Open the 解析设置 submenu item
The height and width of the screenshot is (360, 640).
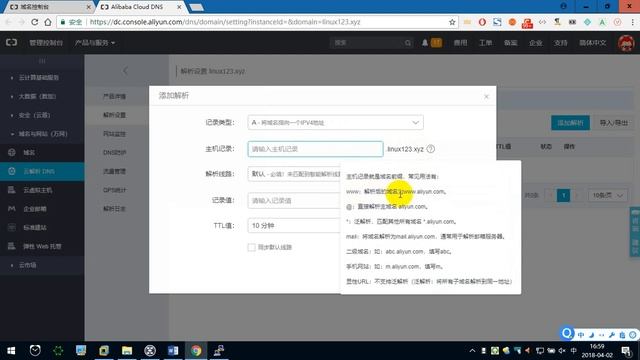click(x=114, y=115)
